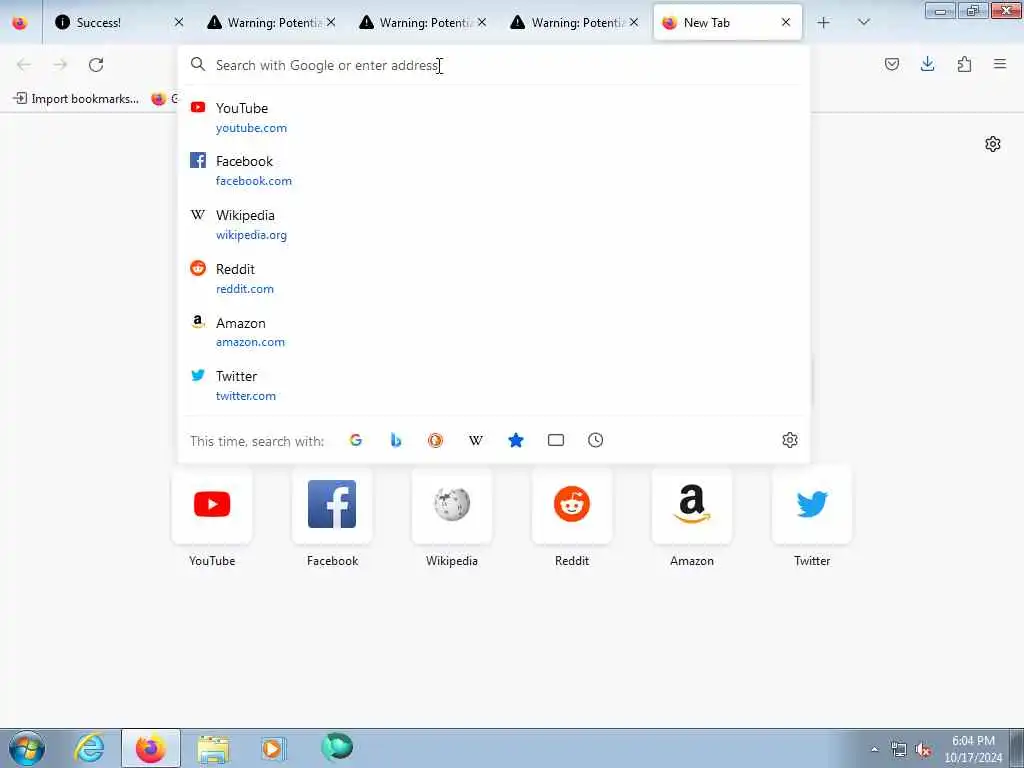Search this time in open Tabs
Viewport: 1024px width, 768px height.
point(556,440)
